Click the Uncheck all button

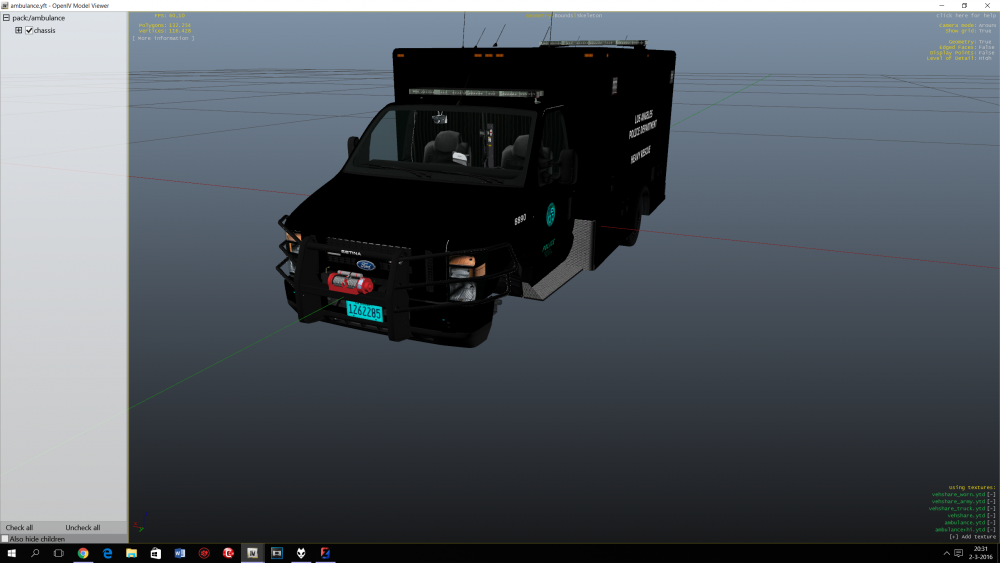pyautogui.click(x=82, y=527)
